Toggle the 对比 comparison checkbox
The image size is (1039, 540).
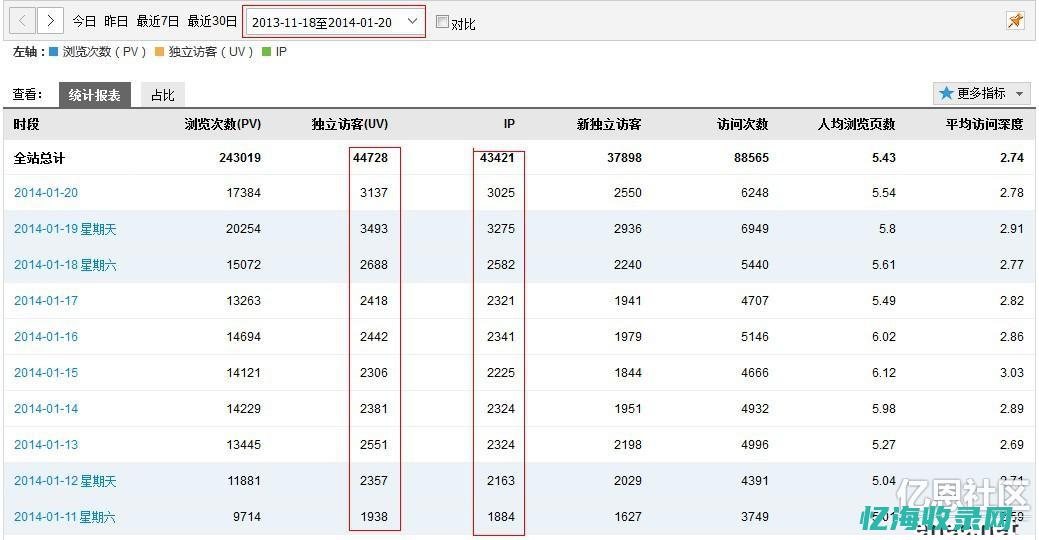pyautogui.click(x=443, y=22)
